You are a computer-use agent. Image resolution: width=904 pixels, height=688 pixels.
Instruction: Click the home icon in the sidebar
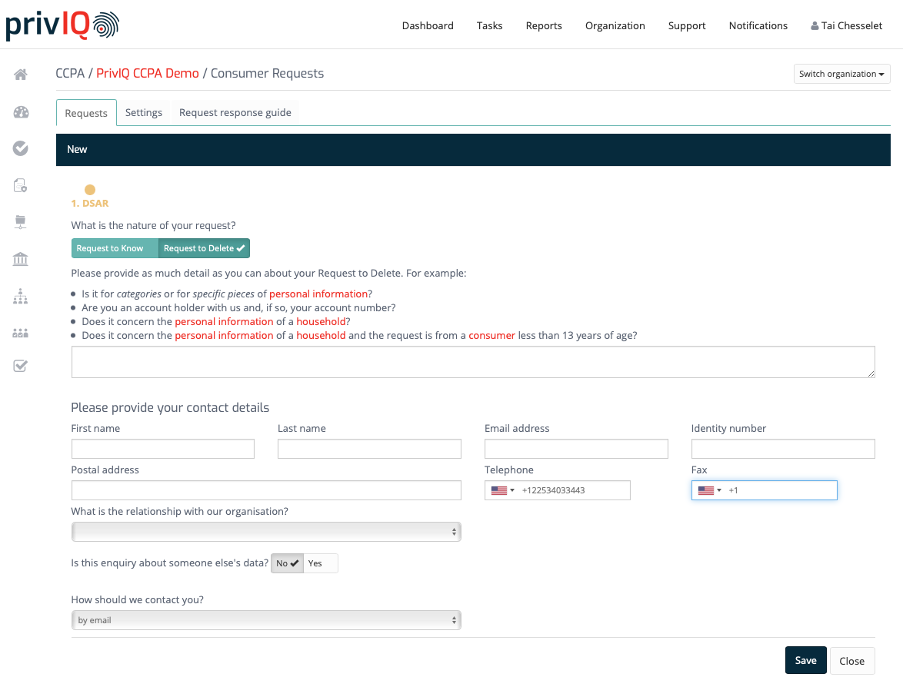pyautogui.click(x=21, y=74)
